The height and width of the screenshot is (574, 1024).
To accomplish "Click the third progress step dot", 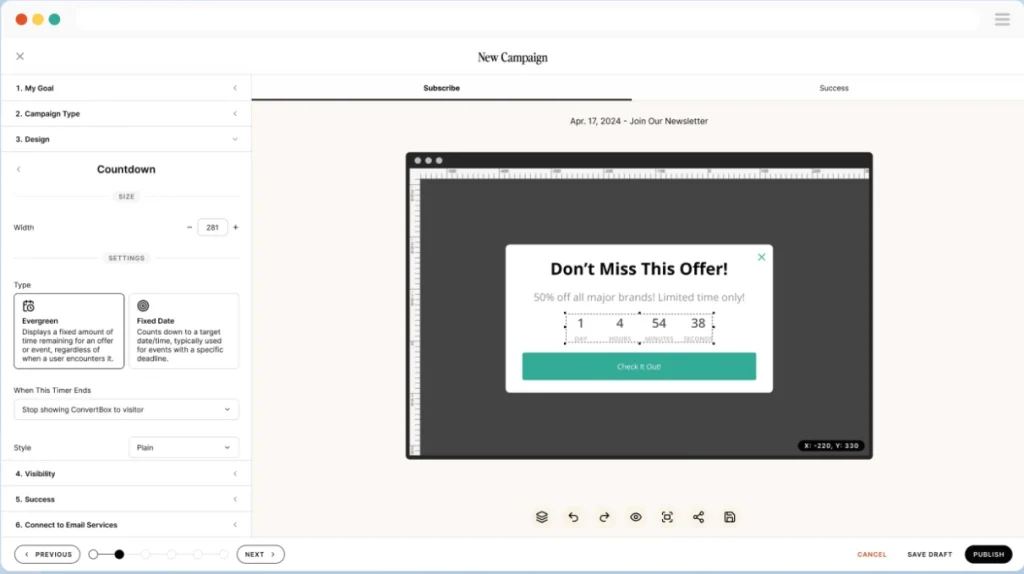I will (145, 554).
